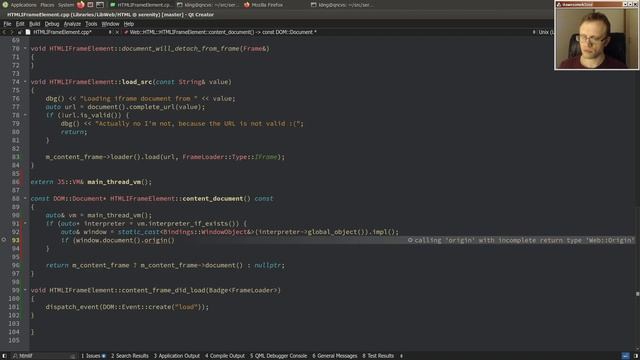Open the 4 Compile Output pane

coord(225,356)
